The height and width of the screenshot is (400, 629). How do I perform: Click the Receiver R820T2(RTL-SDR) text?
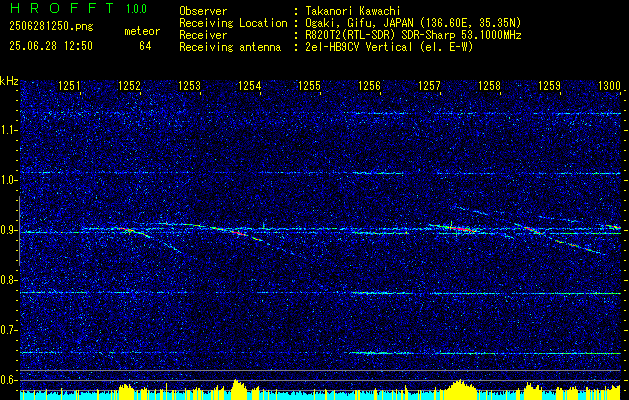point(413,35)
